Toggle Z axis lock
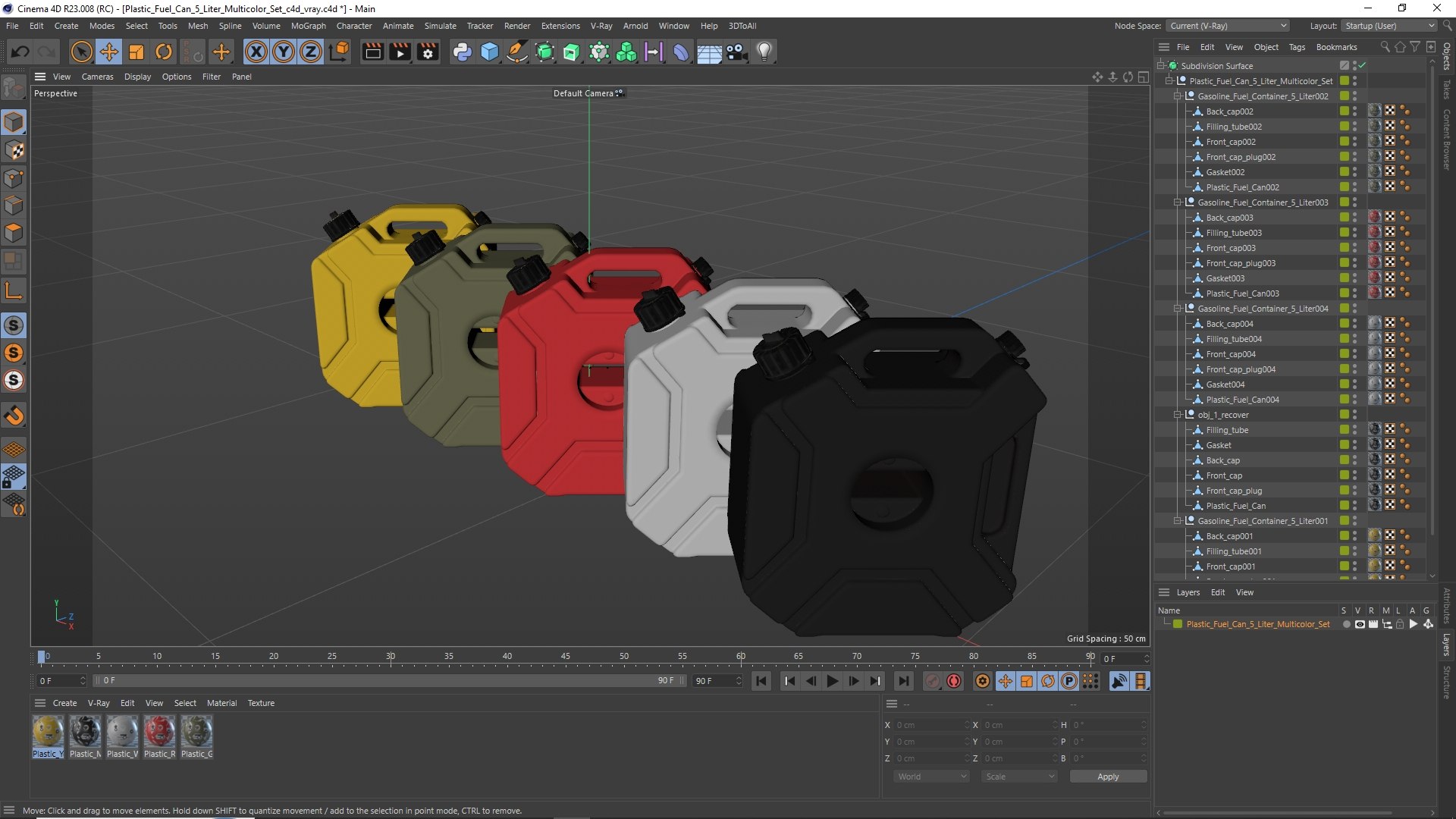This screenshot has width=1456, height=819. [311, 52]
